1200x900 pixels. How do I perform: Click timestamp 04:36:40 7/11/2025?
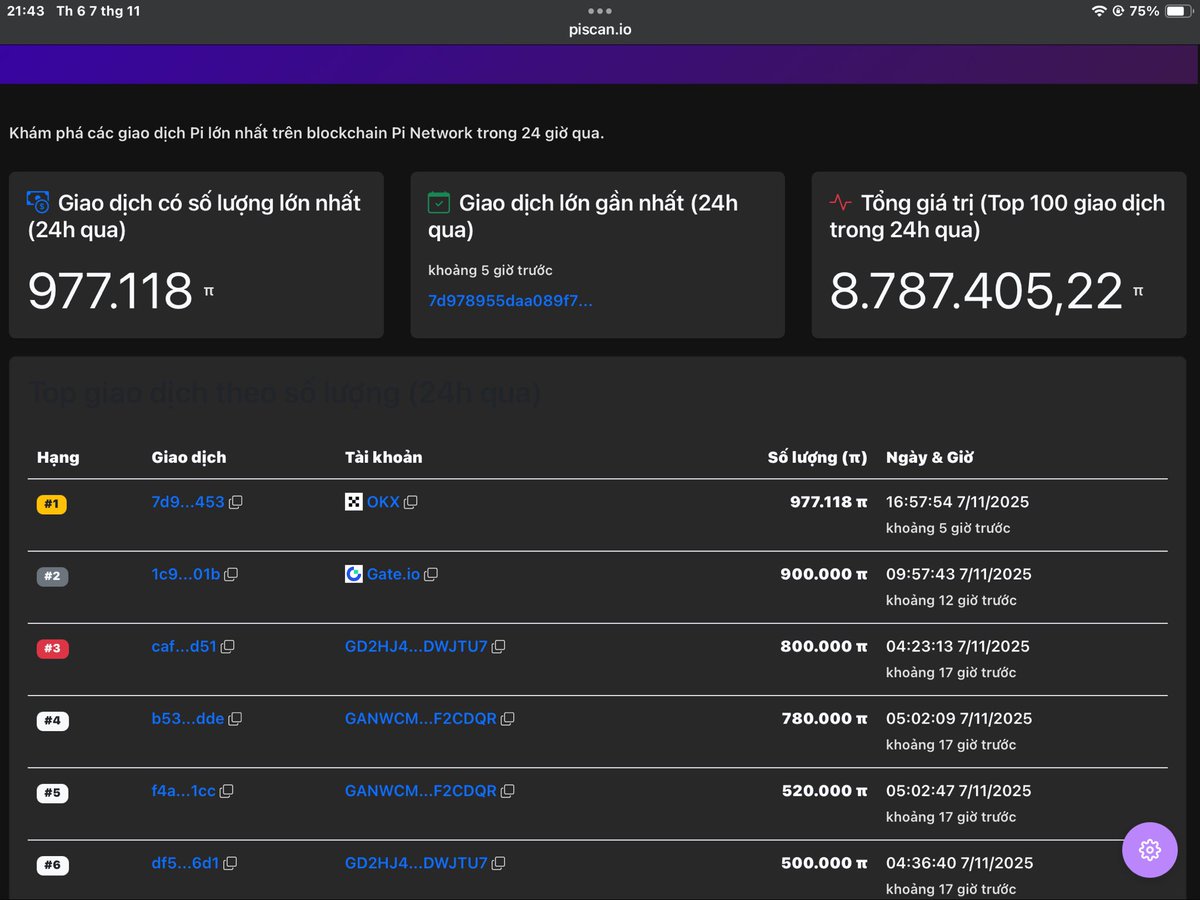click(x=959, y=862)
